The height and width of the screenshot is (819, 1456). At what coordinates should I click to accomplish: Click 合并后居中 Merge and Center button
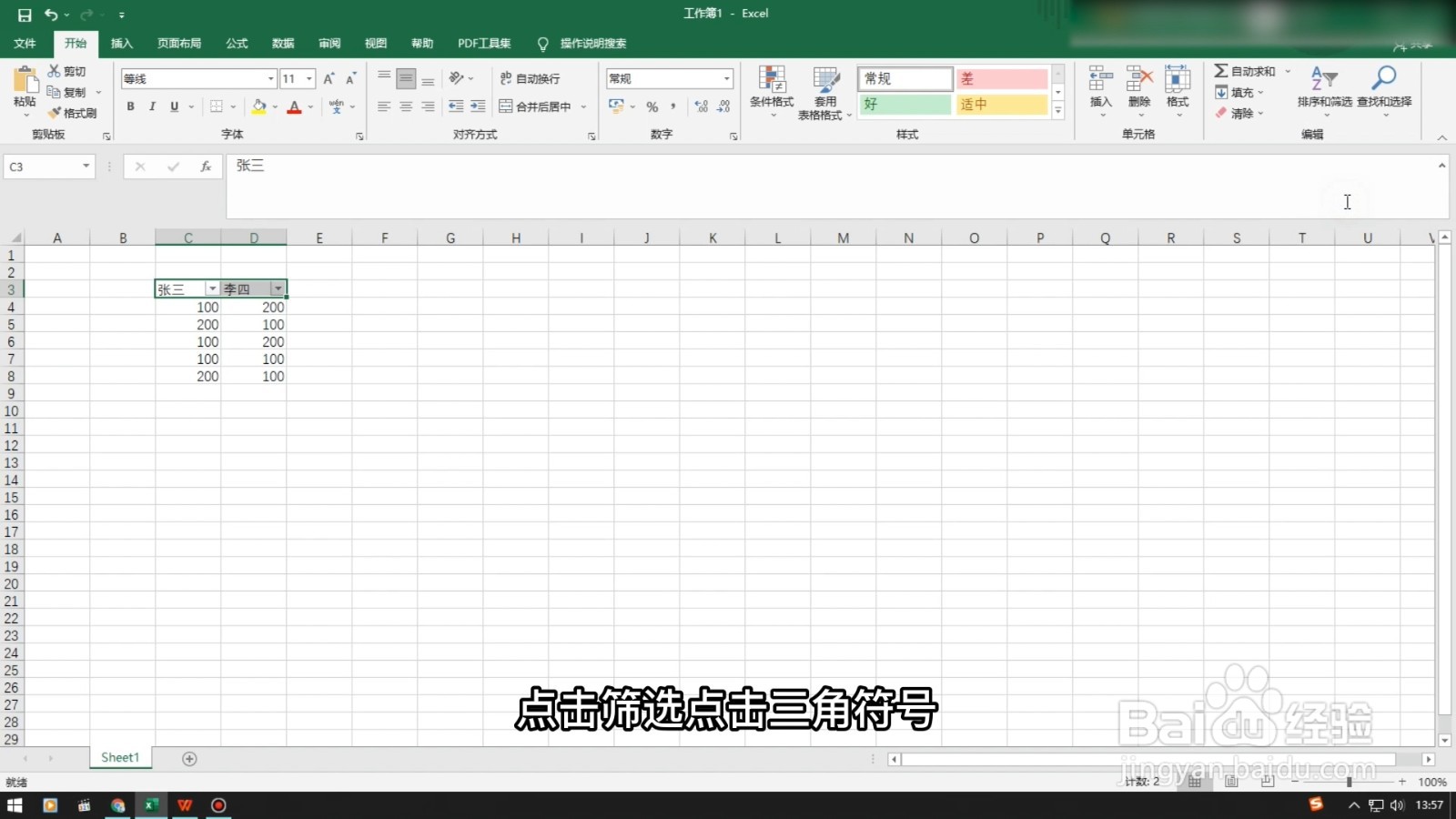click(x=536, y=106)
